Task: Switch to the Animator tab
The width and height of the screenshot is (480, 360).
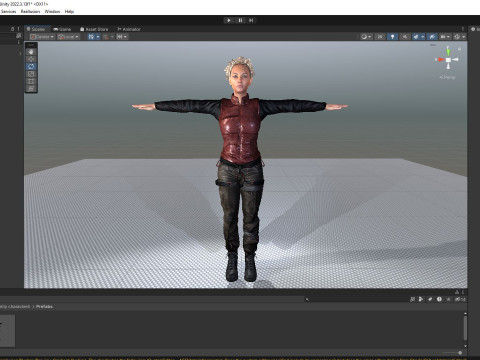Action: click(x=129, y=29)
